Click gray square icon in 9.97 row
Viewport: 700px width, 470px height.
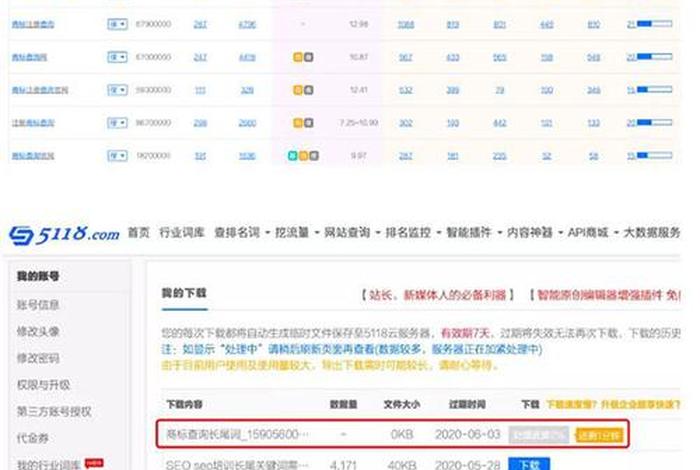[x=314, y=156]
